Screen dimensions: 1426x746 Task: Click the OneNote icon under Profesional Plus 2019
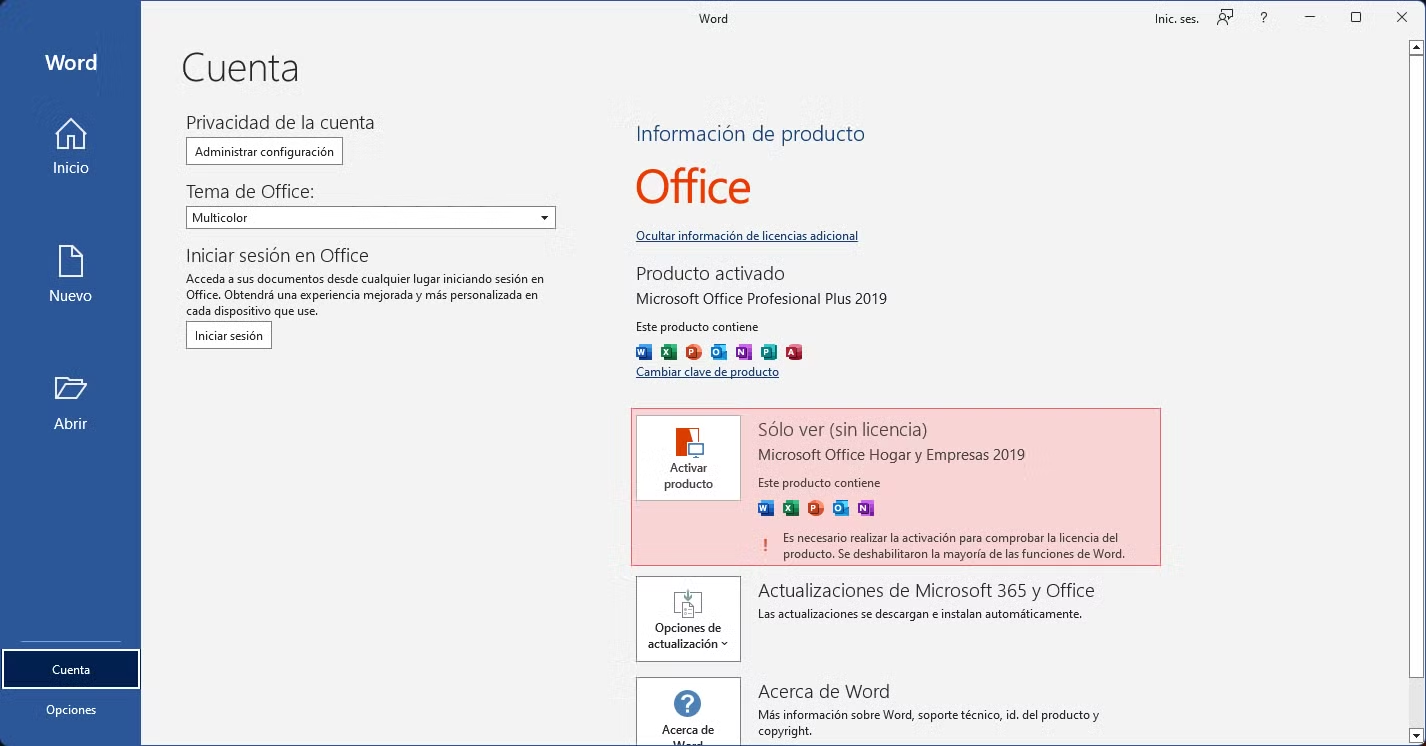pyautogui.click(x=744, y=352)
